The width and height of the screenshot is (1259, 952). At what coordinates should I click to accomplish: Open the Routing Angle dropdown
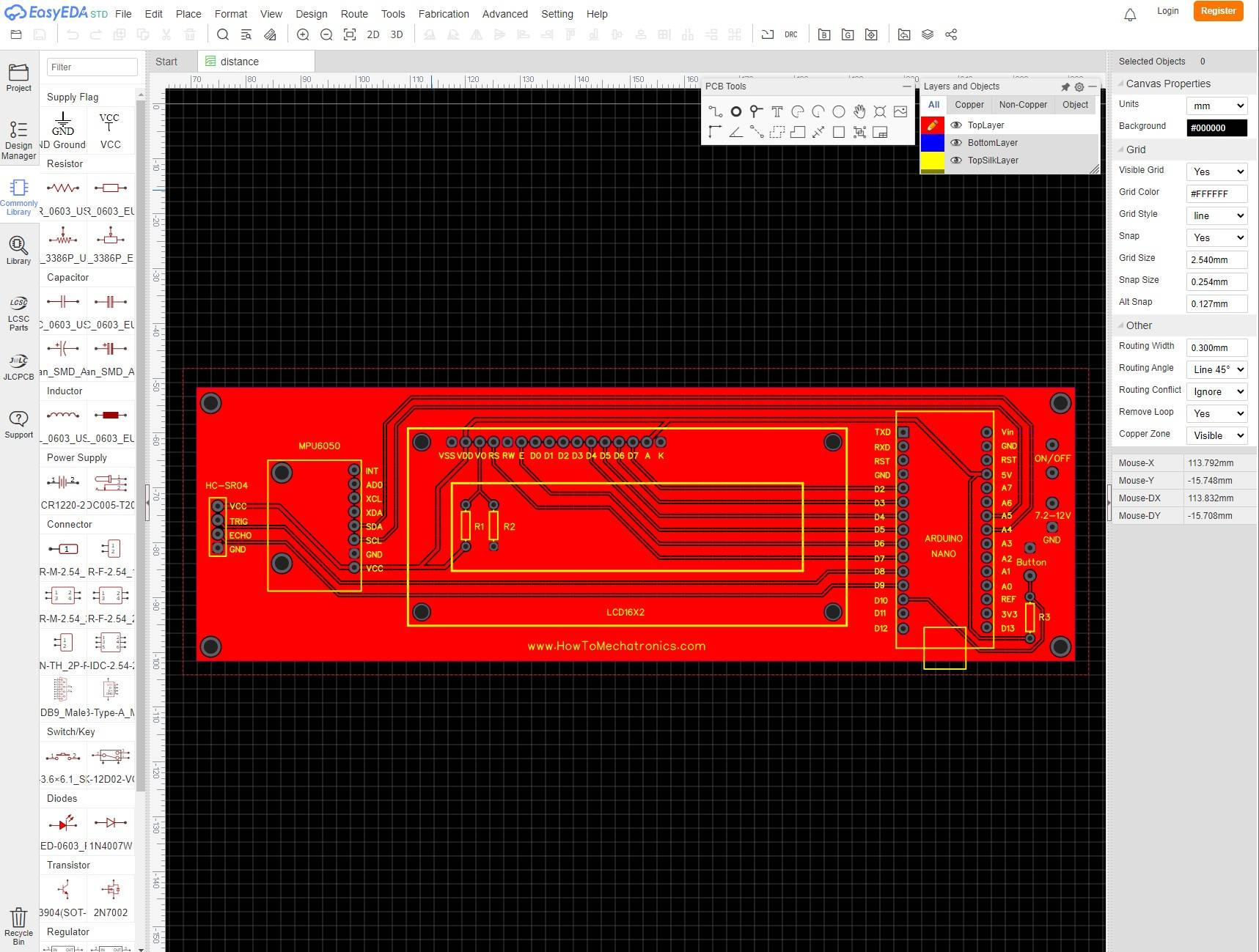click(x=1216, y=369)
